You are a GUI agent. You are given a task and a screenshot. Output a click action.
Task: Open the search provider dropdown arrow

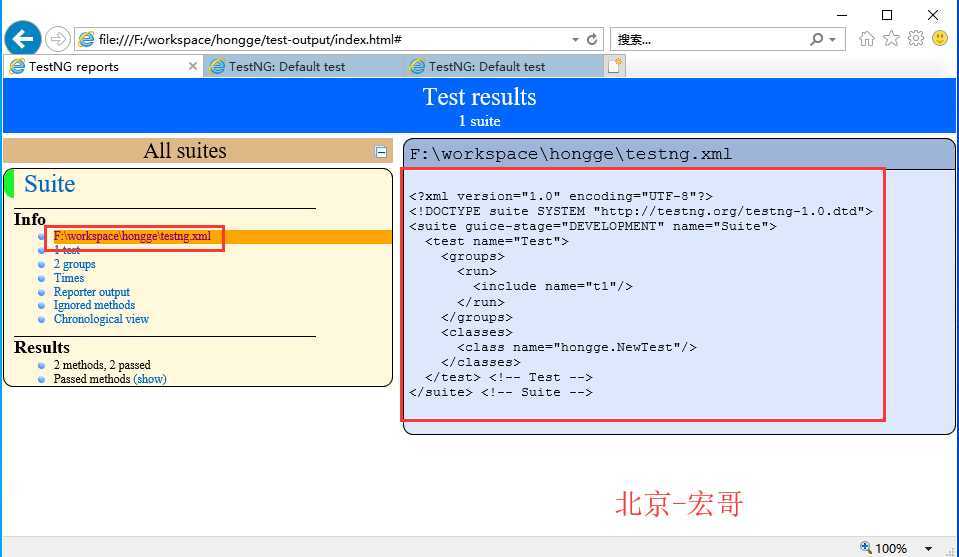click(832, 40)
